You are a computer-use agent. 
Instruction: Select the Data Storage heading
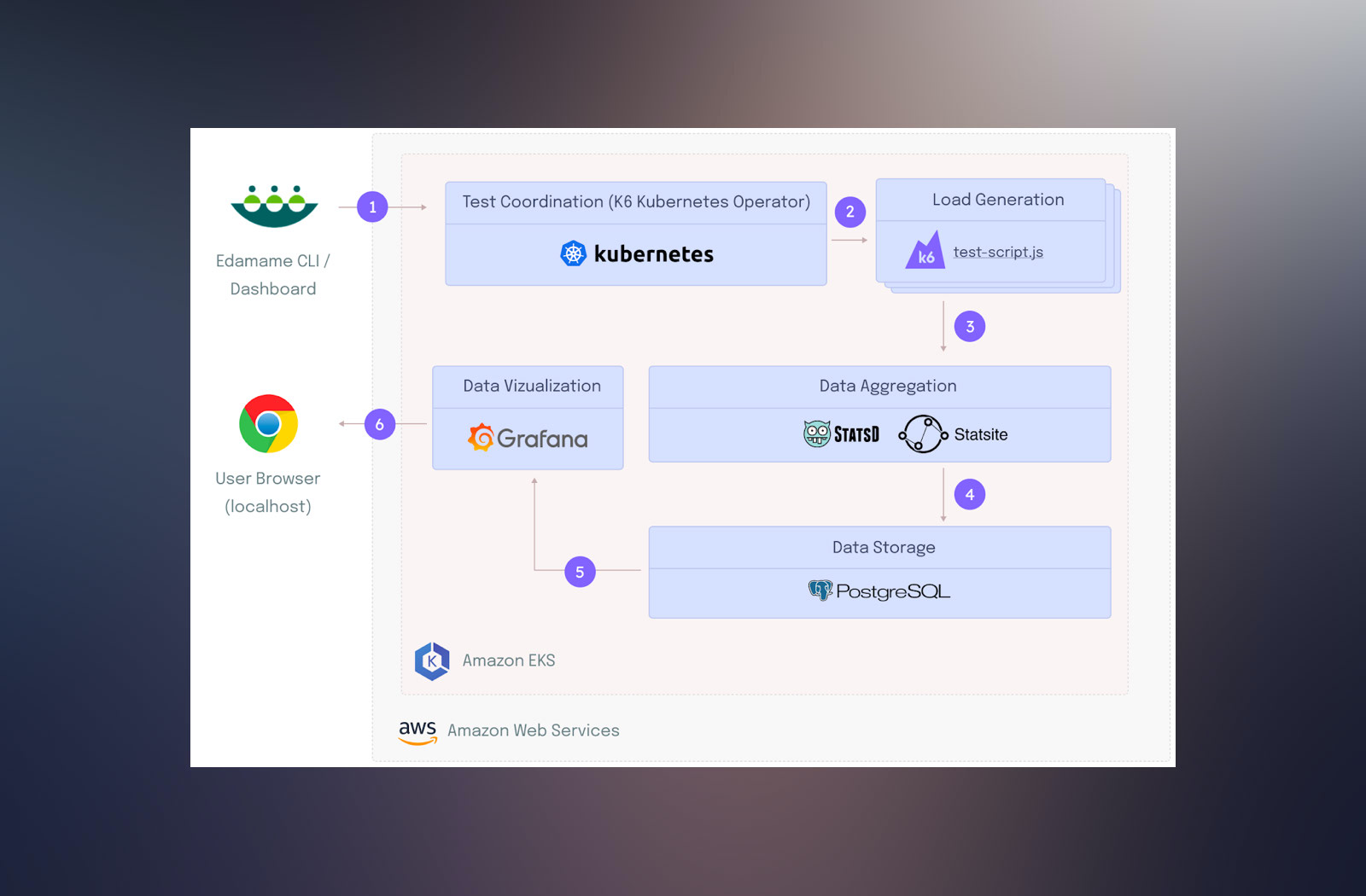[x=884, y=547]
